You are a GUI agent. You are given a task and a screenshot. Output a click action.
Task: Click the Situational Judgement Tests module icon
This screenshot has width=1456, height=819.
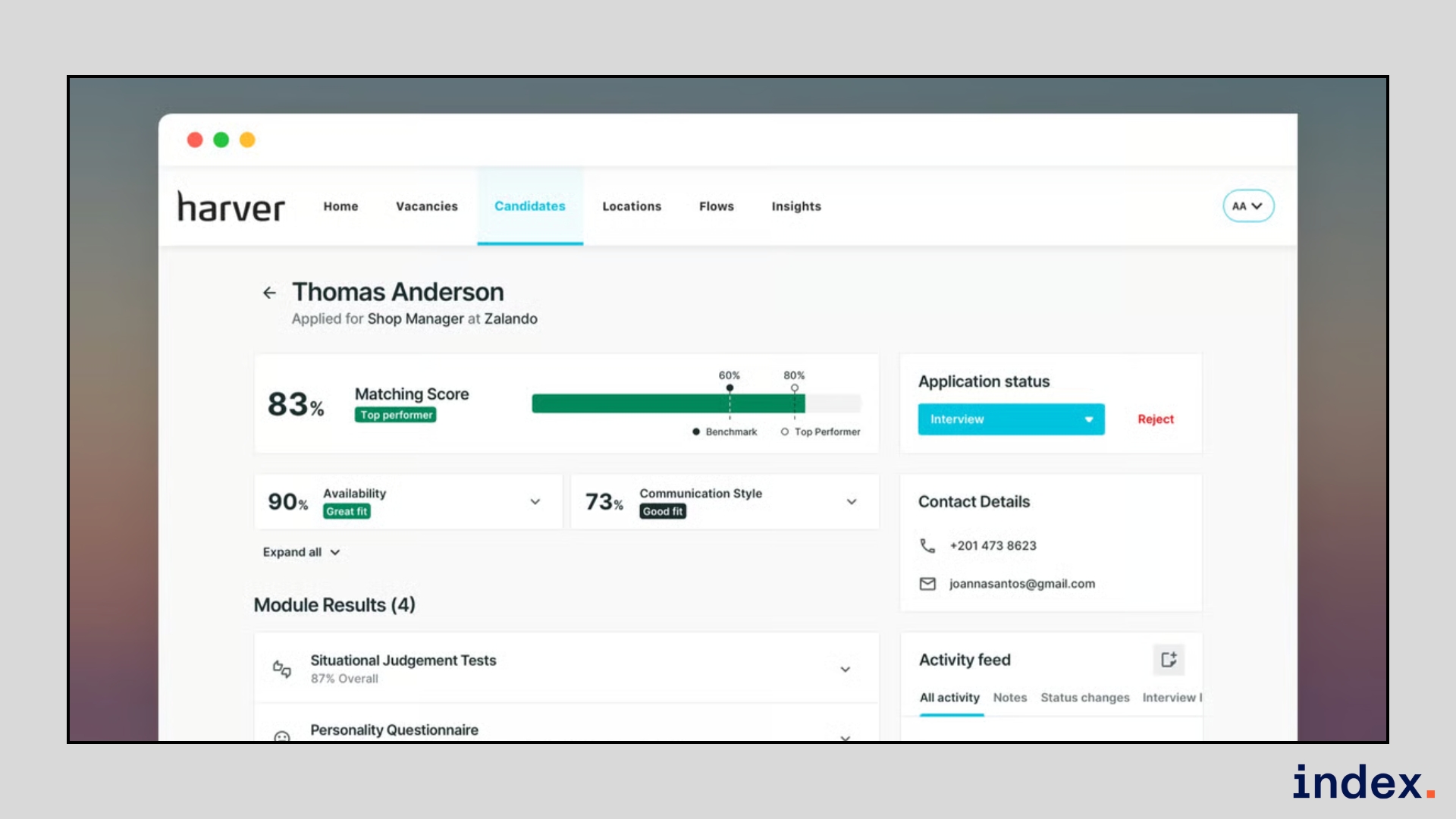coord(281,669)
